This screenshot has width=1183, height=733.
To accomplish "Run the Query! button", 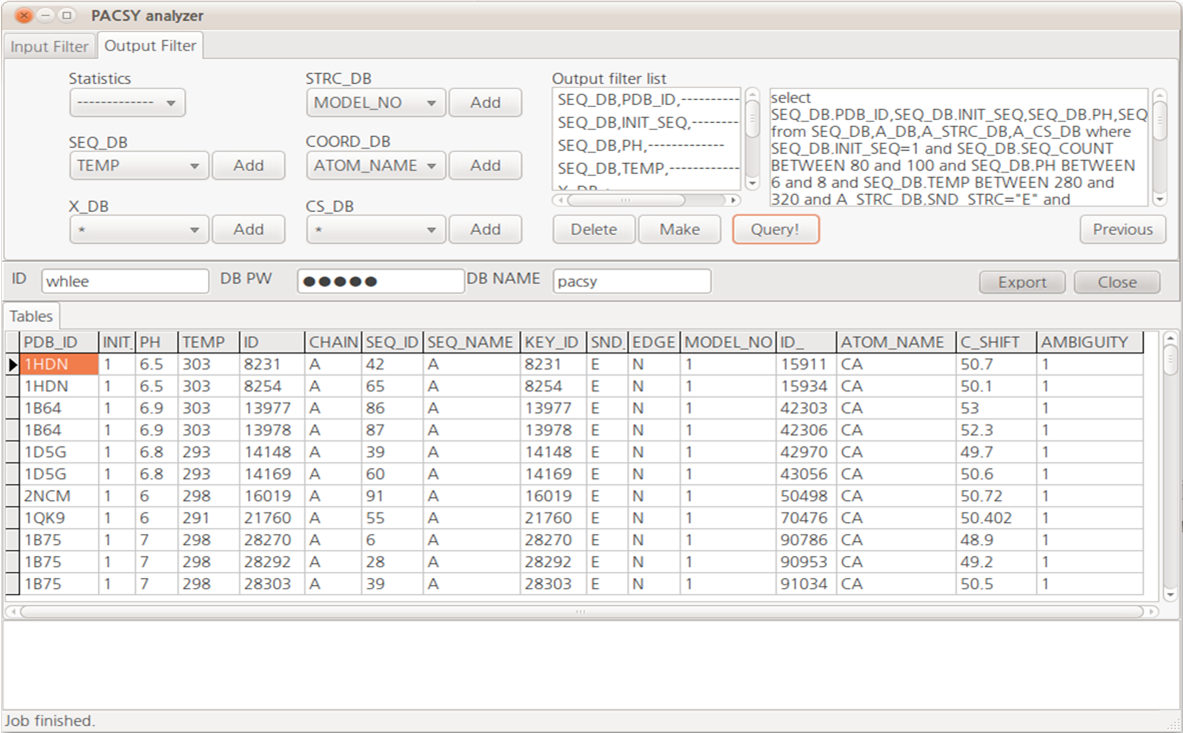I will pyautogui.click(x=775, y=229).
